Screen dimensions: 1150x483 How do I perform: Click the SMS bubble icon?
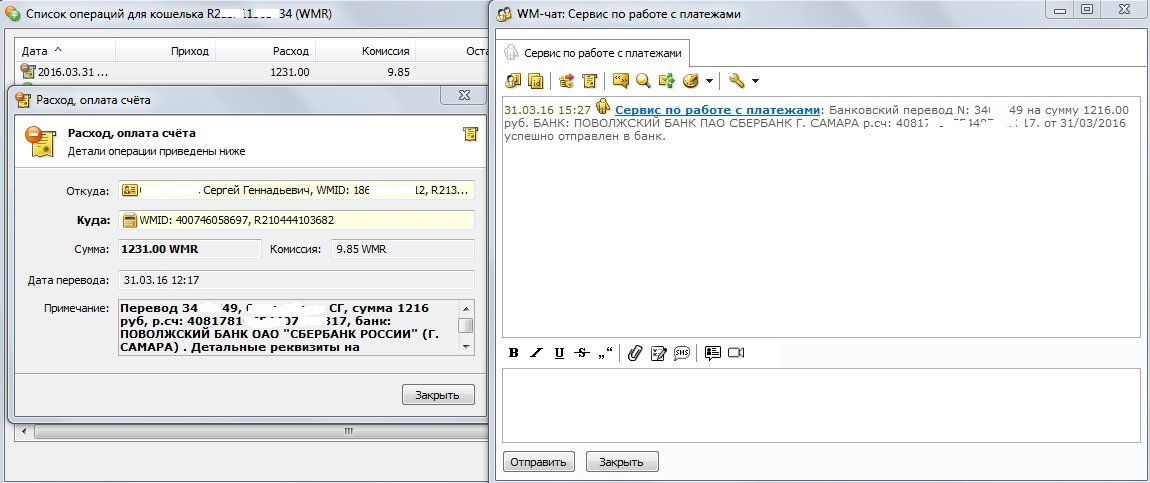pos(681,353)
